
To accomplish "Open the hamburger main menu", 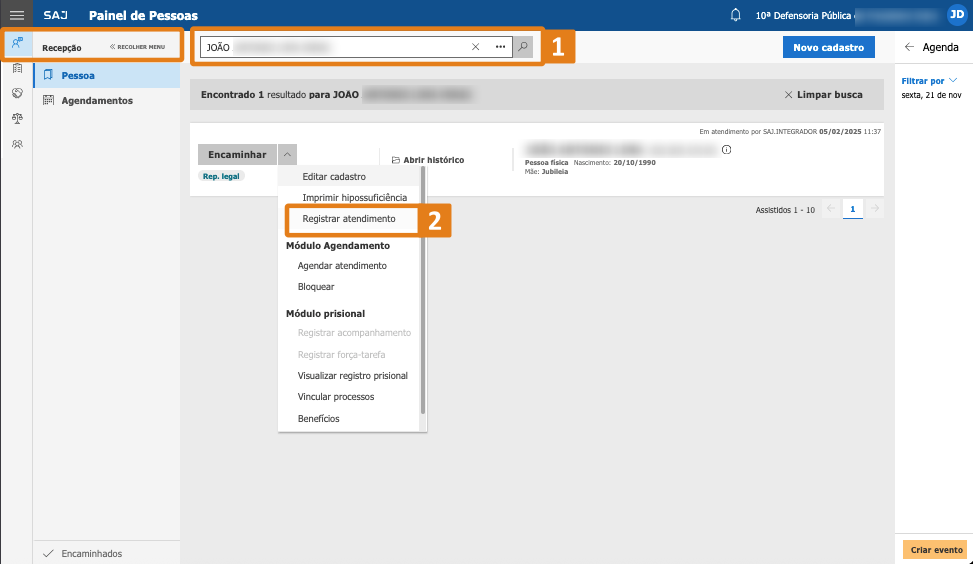I will pyautogui.click(x=16, y=15).
